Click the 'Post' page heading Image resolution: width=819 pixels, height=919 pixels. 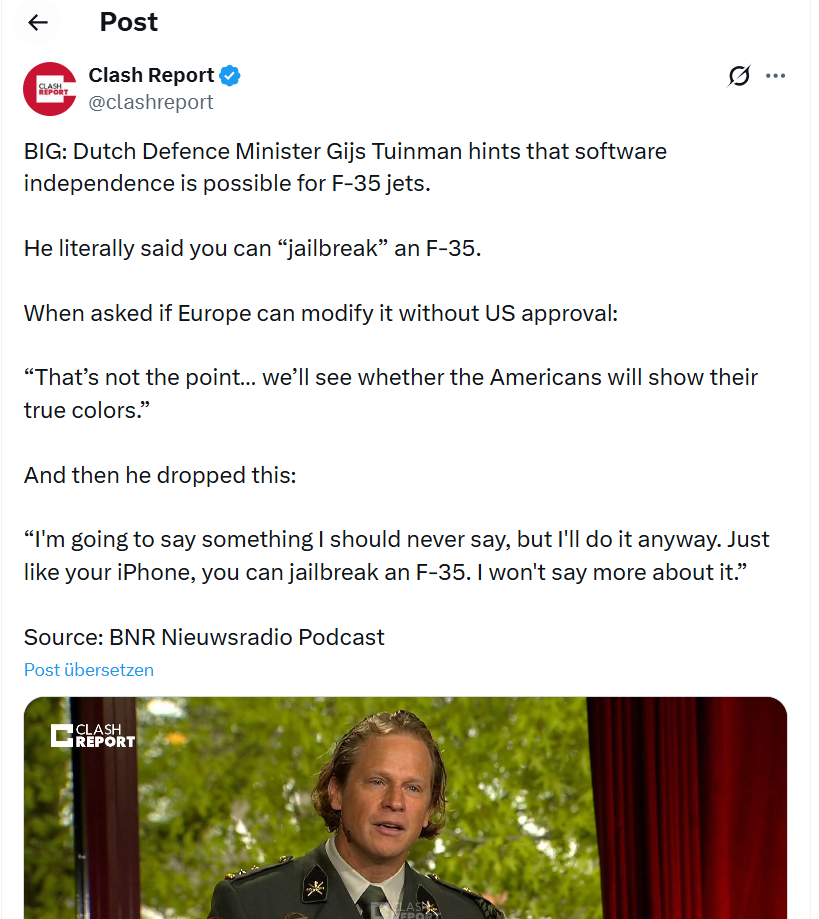click(129, 22)
